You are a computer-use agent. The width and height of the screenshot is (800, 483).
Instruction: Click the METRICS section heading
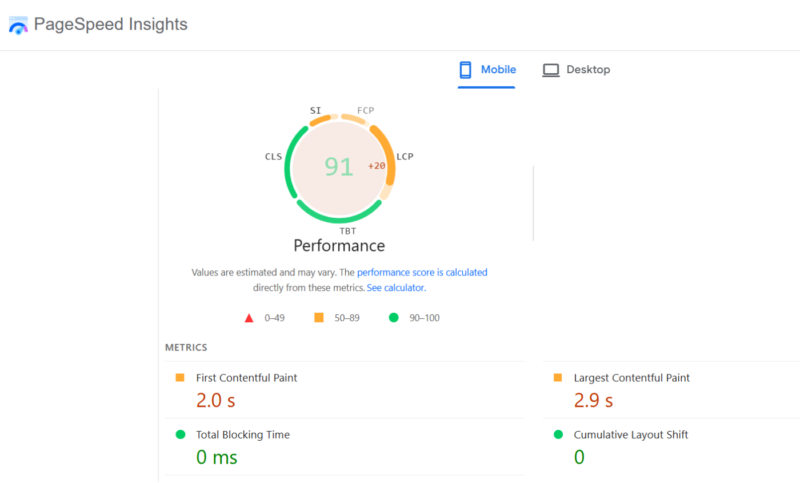(x=186, y=347)
